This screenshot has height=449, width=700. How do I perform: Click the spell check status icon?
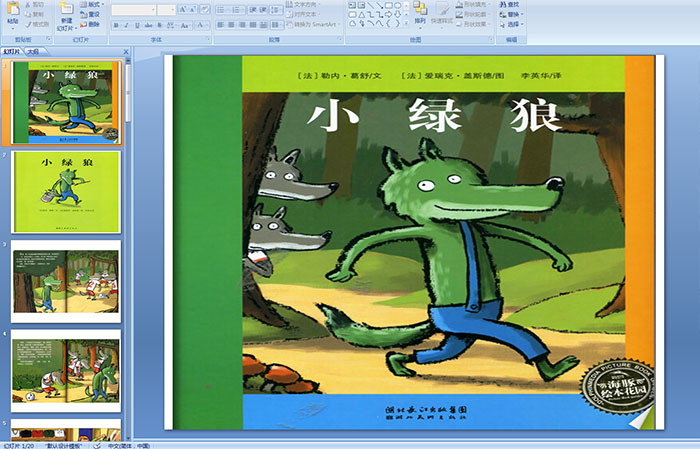97,445
